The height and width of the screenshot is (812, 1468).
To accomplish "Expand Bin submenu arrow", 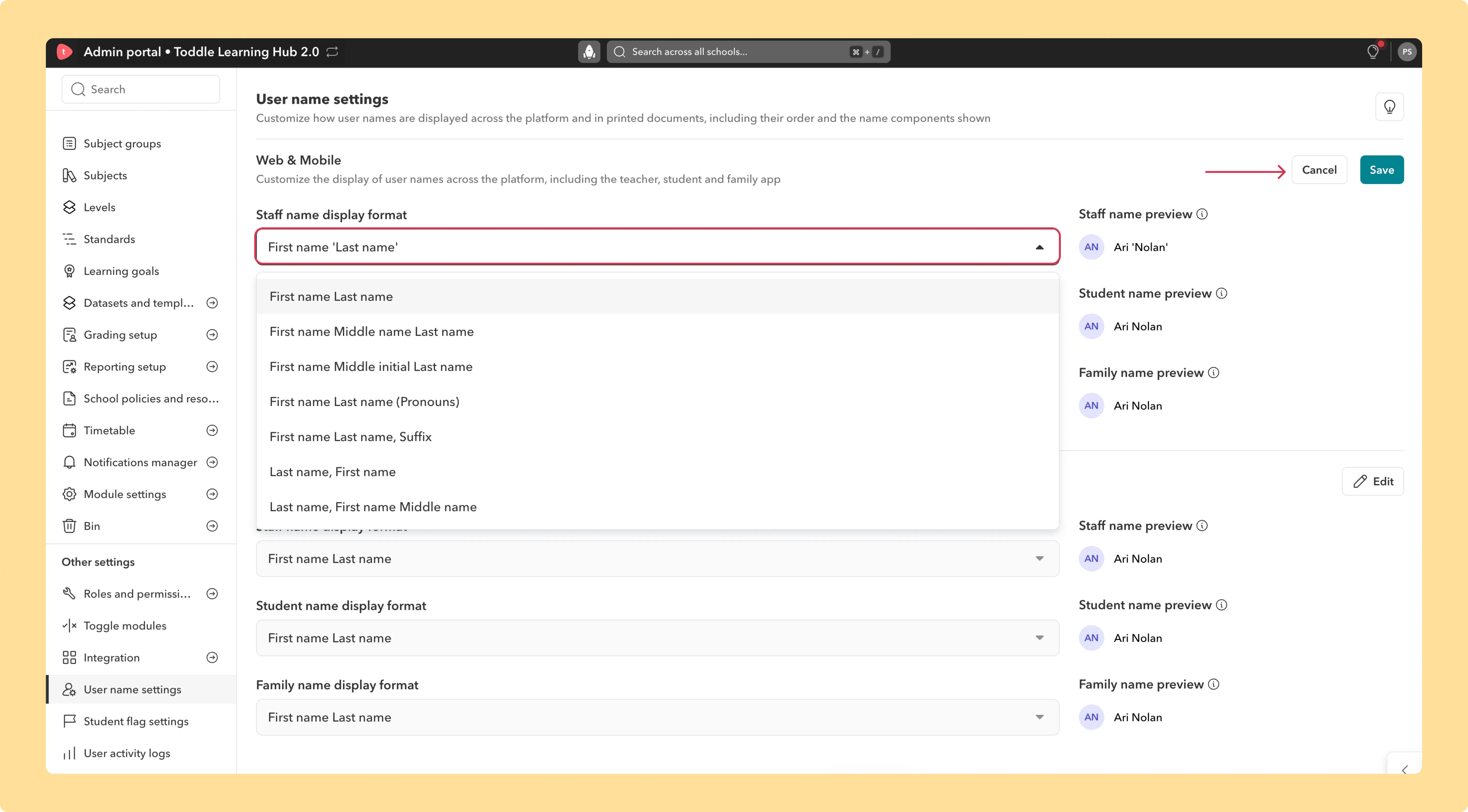I will point(212,526).
